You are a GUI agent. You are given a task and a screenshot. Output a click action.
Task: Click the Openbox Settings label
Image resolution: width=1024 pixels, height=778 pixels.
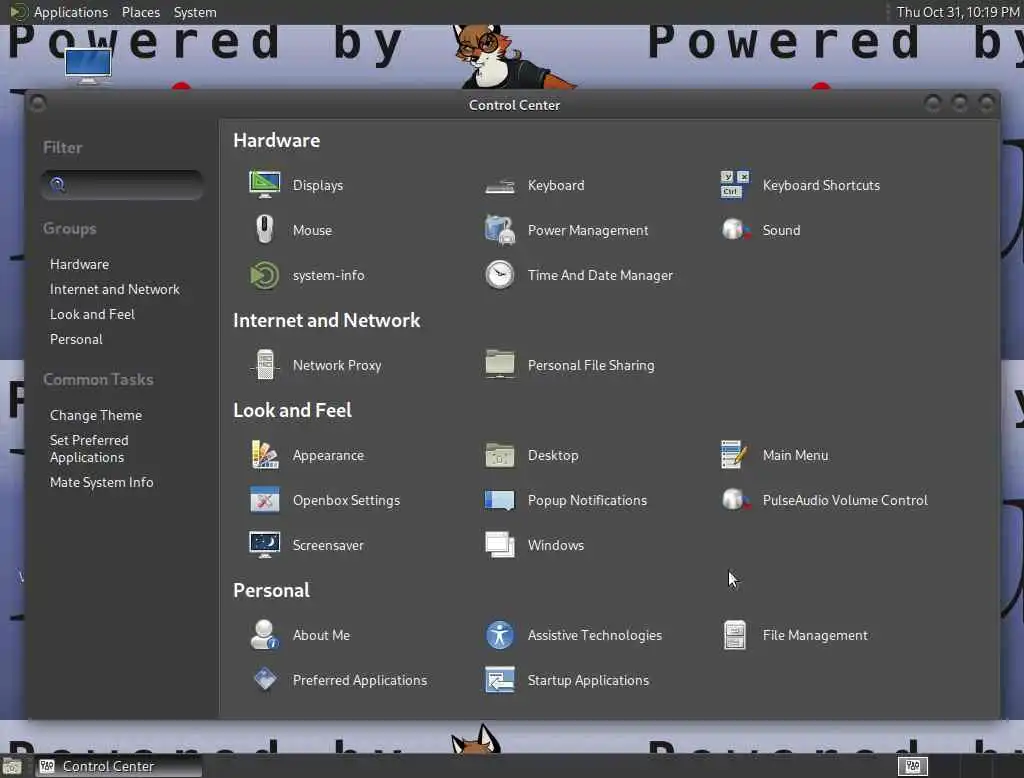click(x=346, y=500)
